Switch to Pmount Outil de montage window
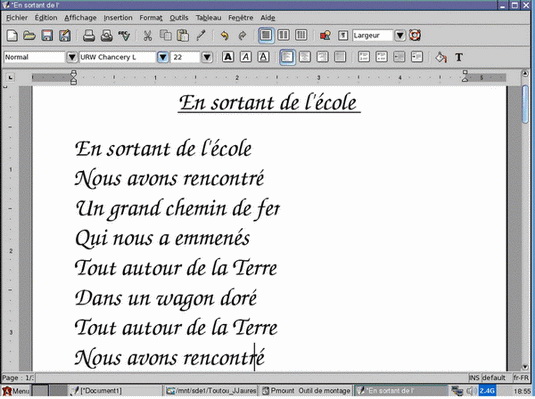535x399 pixels. (x=306, y=391)
